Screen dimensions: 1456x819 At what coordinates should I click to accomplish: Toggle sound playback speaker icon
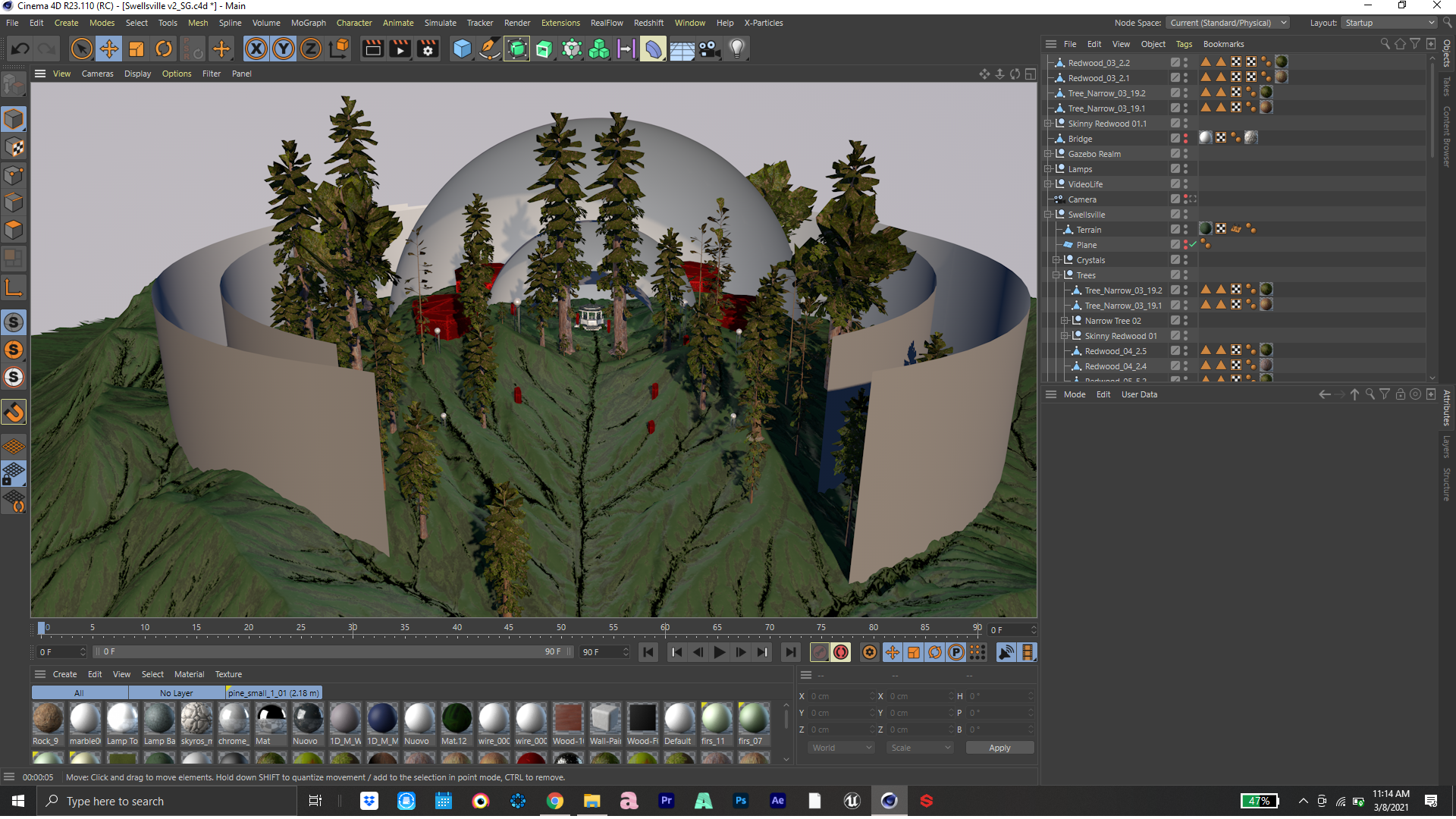pyautogui.click(x=1006, y=652)
